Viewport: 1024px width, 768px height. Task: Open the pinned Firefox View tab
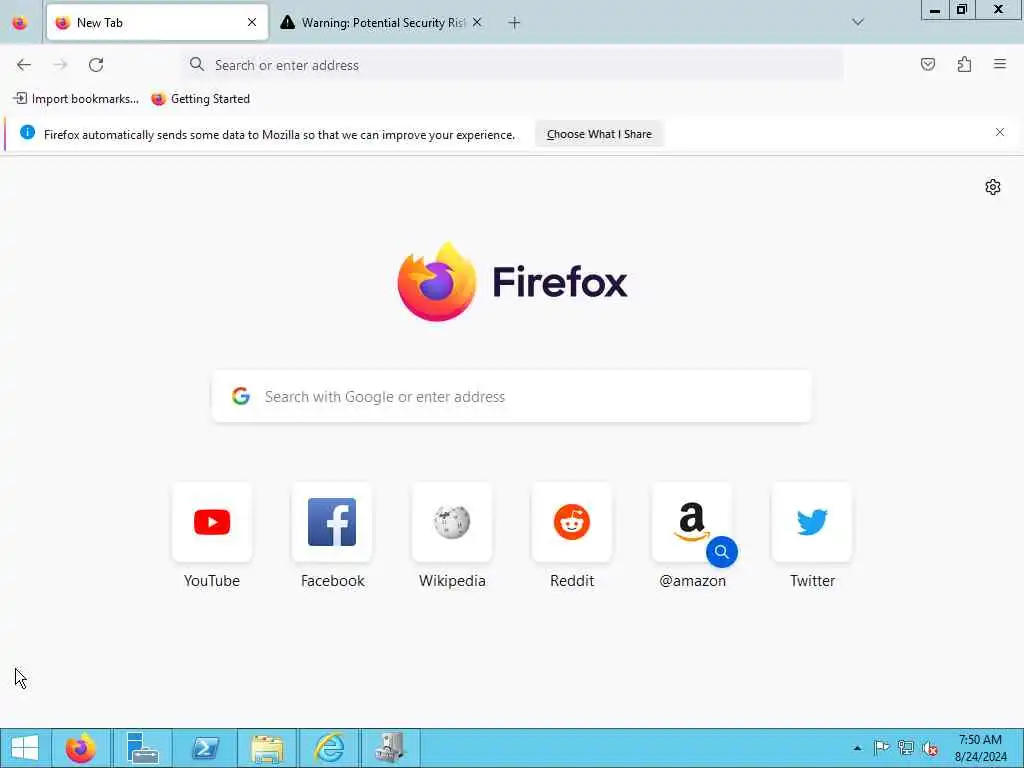(20, 23)
